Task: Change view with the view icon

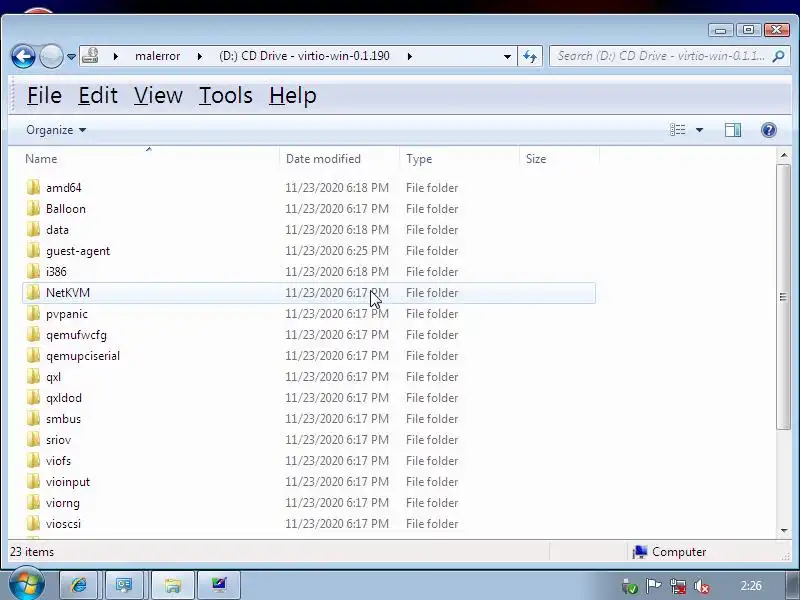Action: (678, 130)
